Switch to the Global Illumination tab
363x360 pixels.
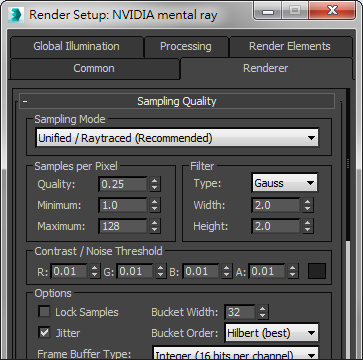pyautogui.click(x=76, y=46)
